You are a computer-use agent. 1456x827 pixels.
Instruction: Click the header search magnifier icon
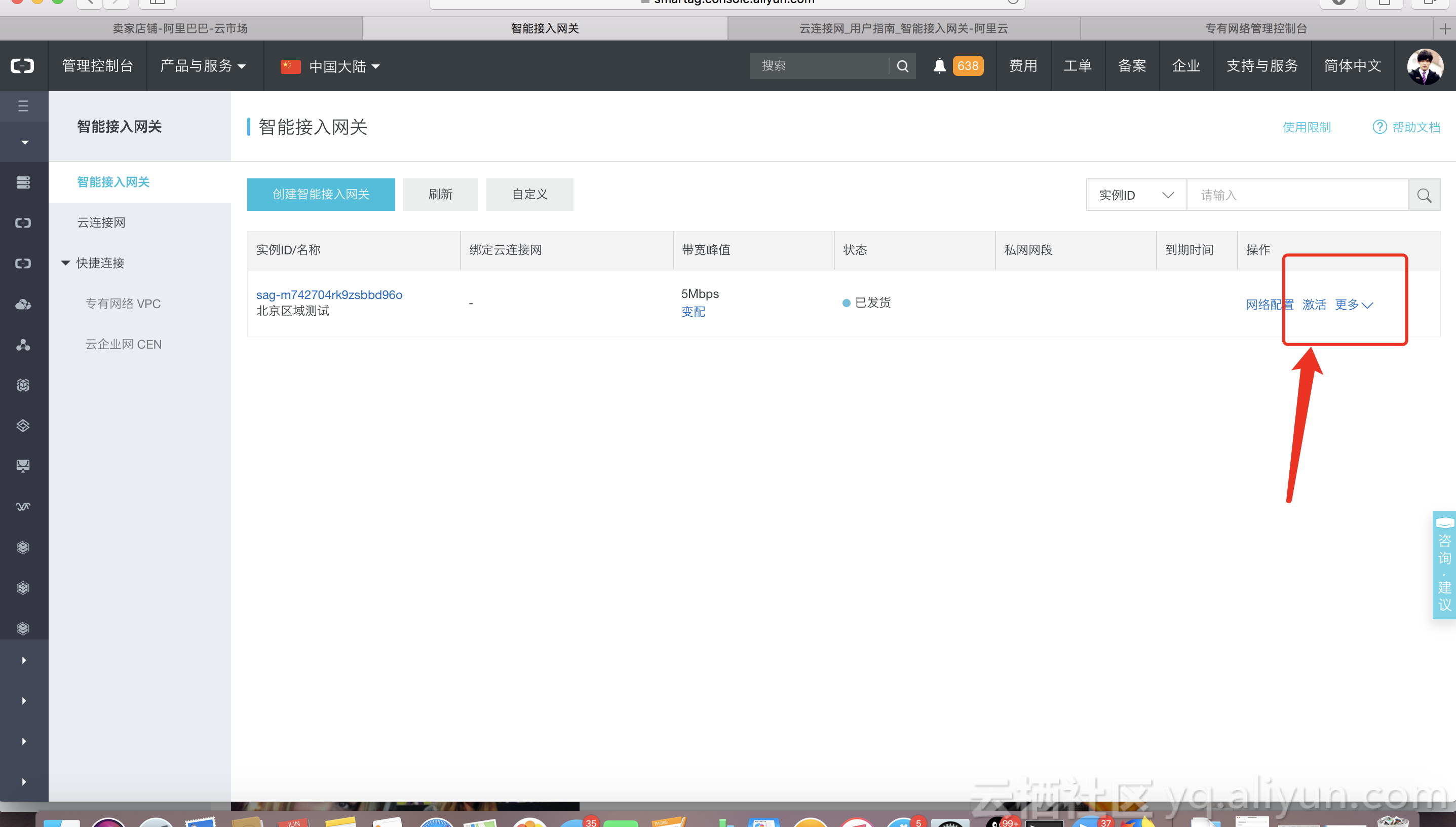pyautogui.click(x=902, y=66)
